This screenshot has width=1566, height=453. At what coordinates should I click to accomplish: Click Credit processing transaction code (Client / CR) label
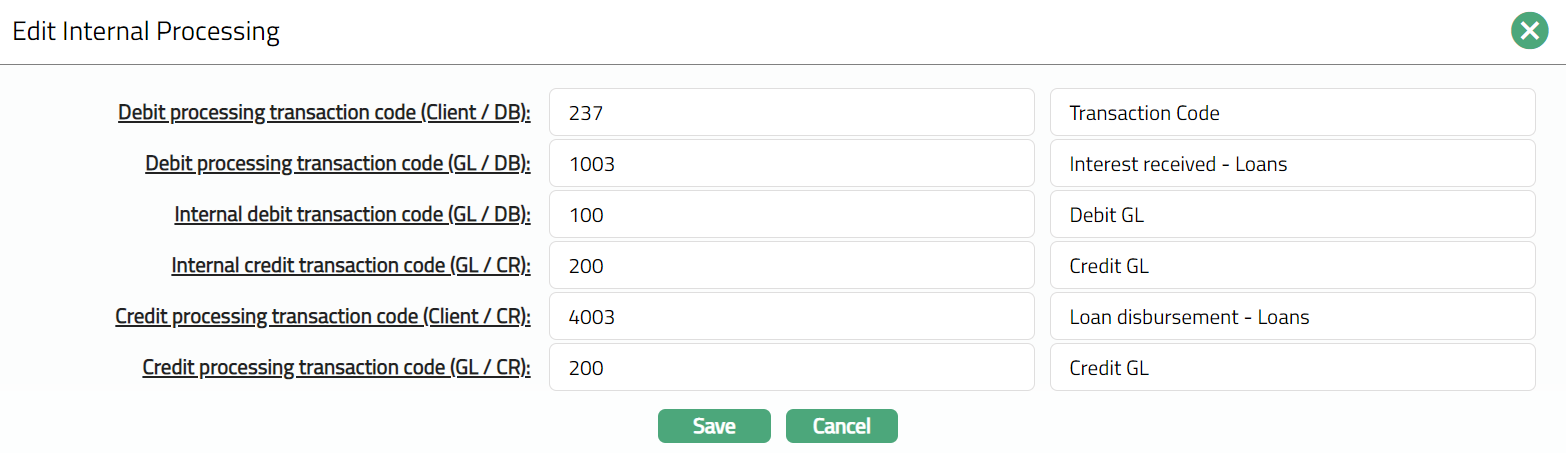coord(322,316)
